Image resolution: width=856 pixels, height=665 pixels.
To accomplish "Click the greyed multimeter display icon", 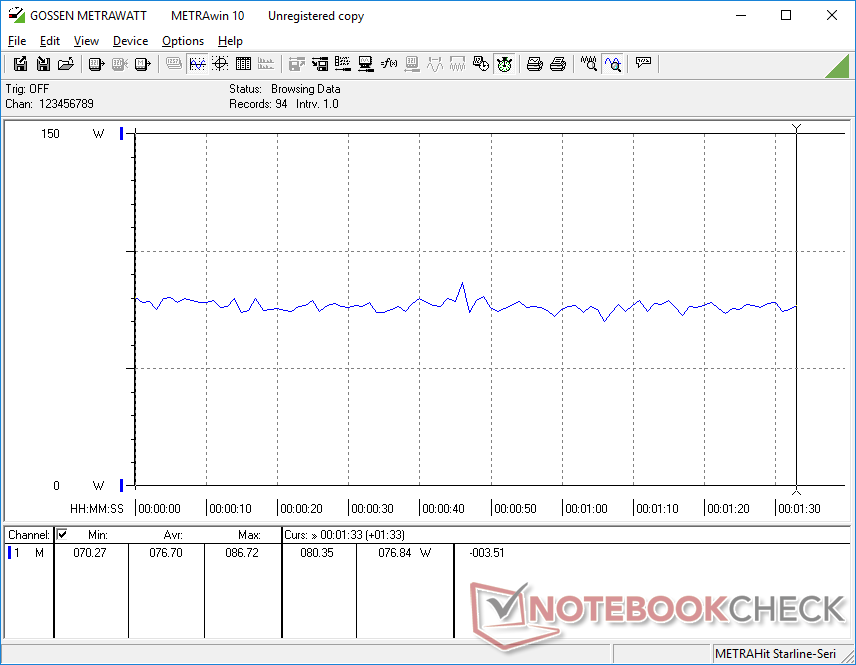I will click(412, 64).
